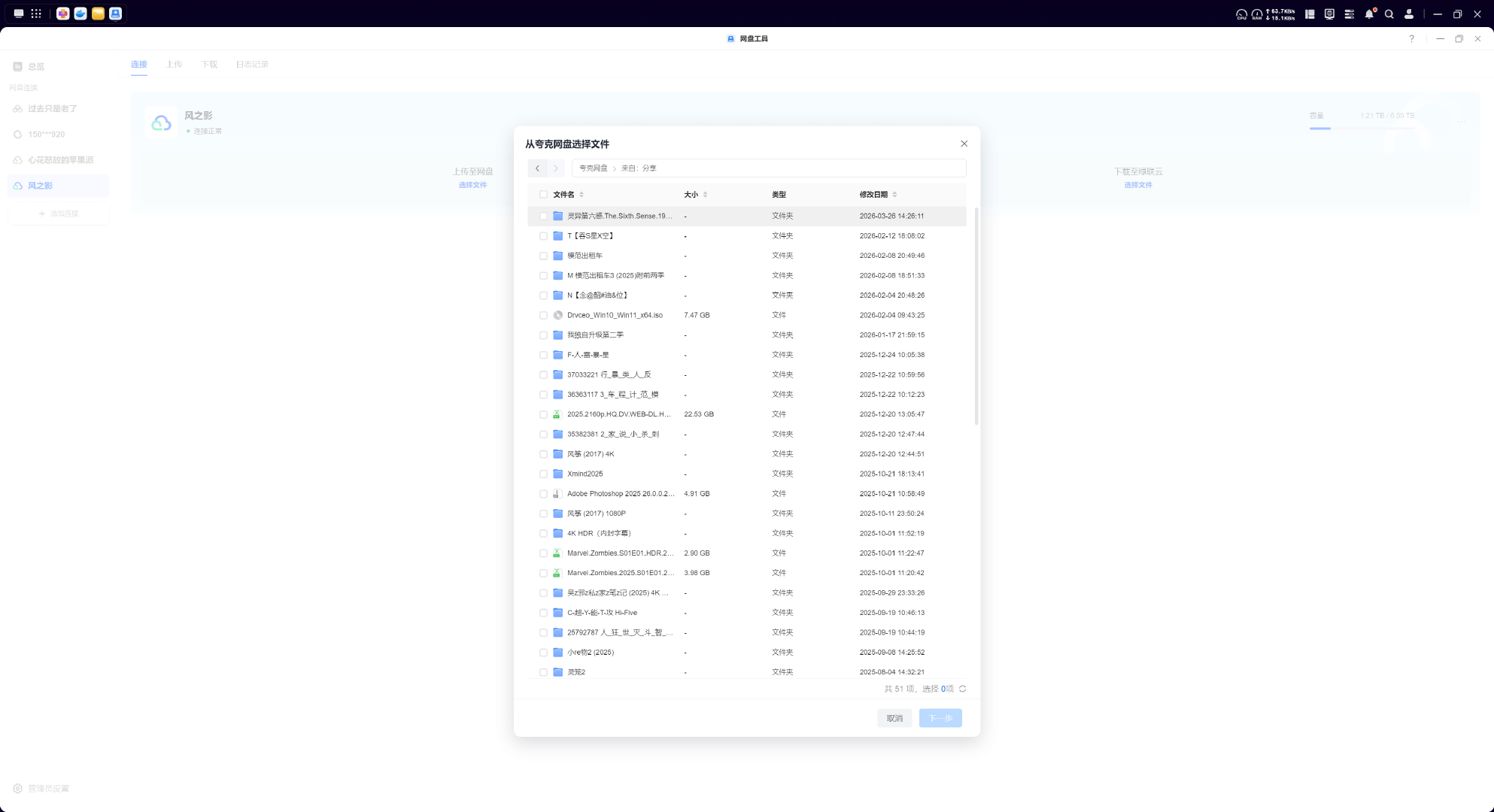
Task: Click the colorful flower app taskbar icon
Action: [x=63, y=14]
